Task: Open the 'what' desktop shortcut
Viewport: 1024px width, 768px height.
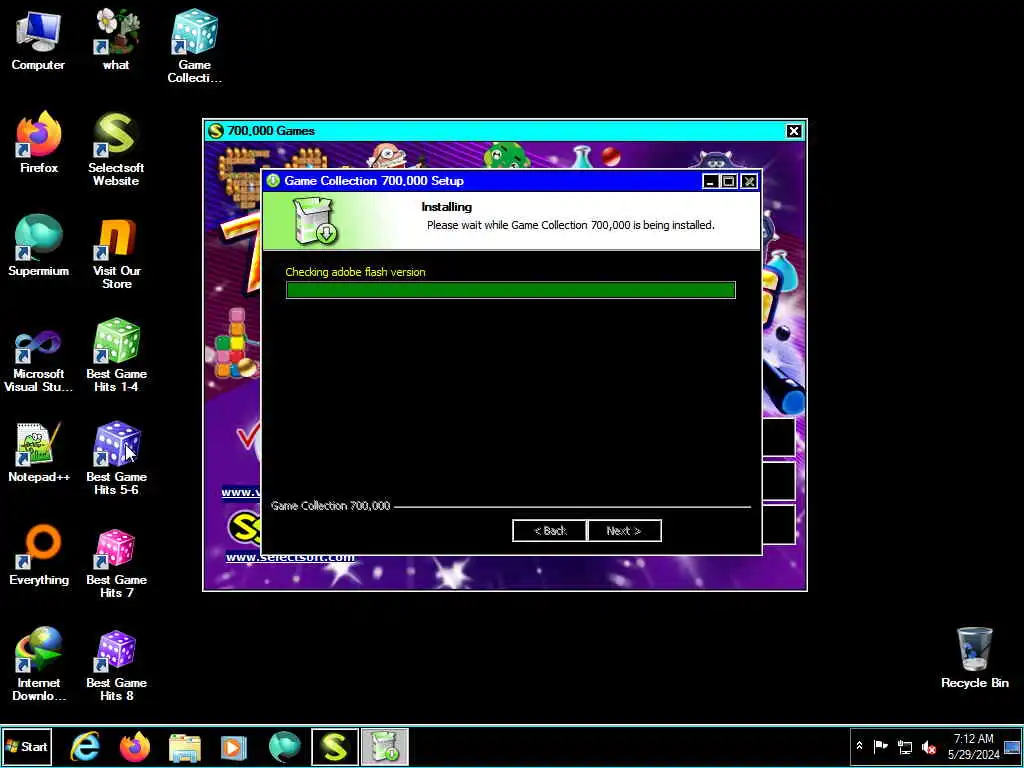Action: (116, 40)
